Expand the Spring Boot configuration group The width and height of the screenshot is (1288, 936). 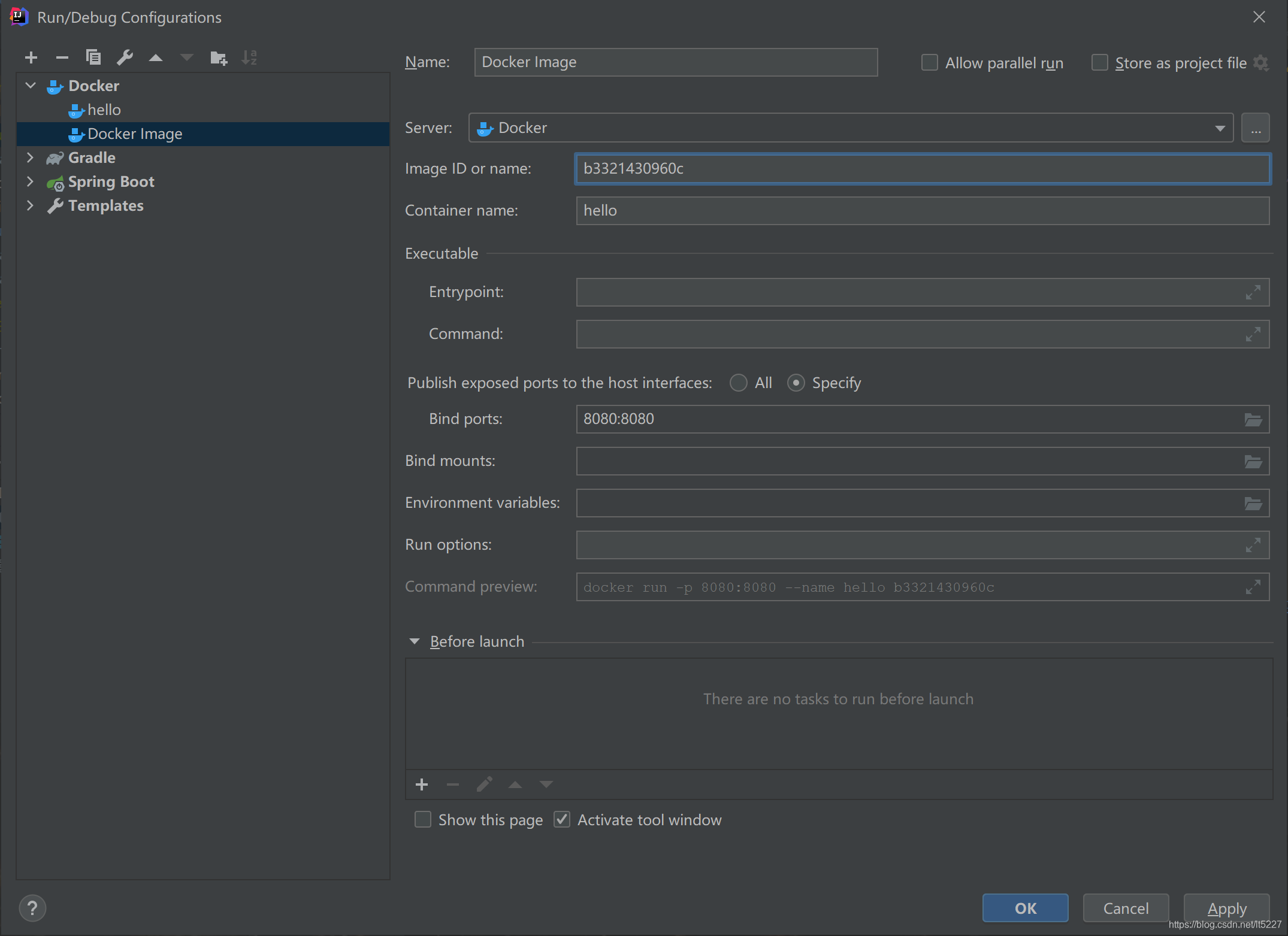click(29, 181)
